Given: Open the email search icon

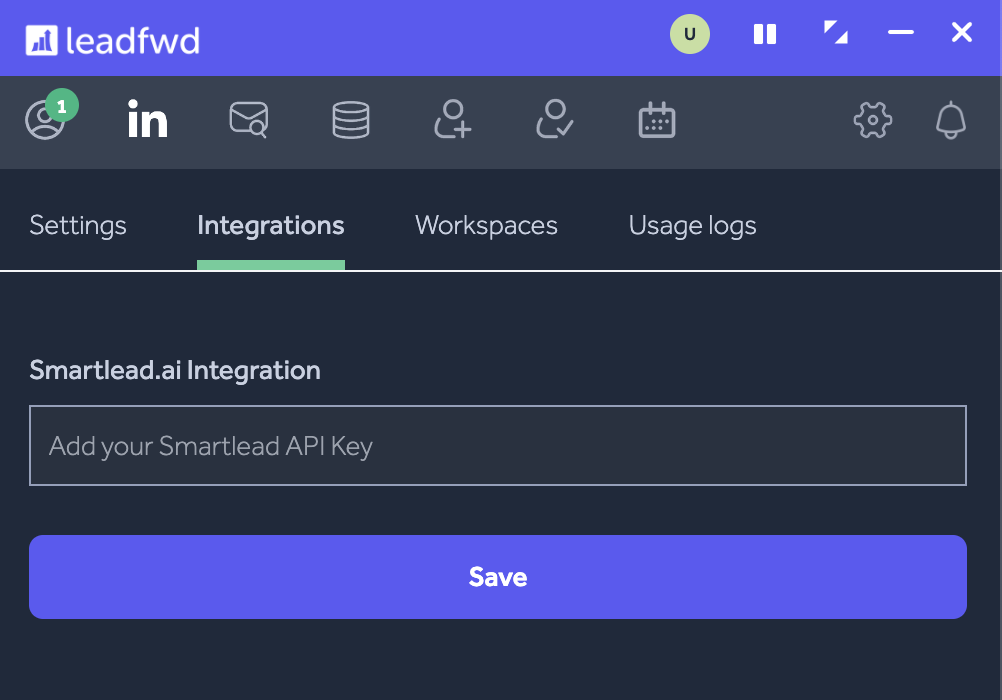Looking at the screenshot, I should (x=249, y=120).
